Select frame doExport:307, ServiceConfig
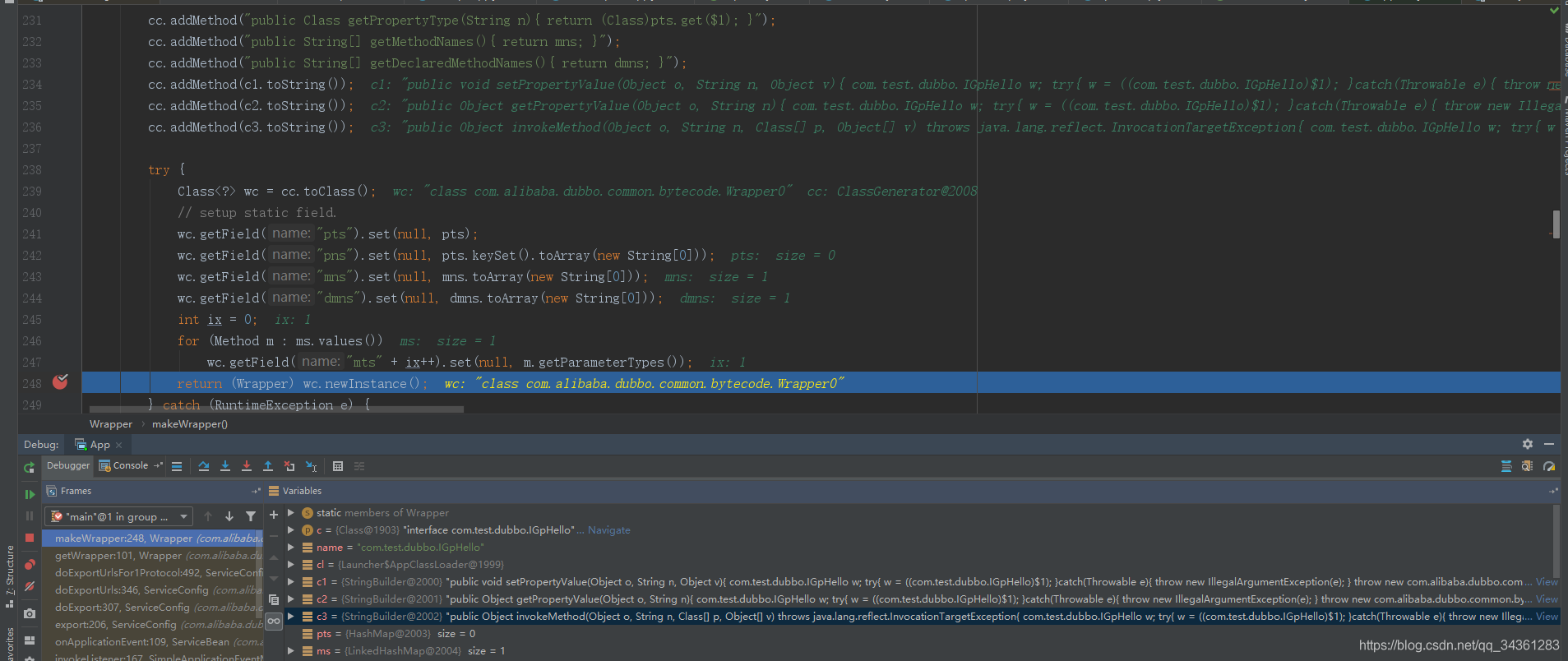 click(154, 608)
